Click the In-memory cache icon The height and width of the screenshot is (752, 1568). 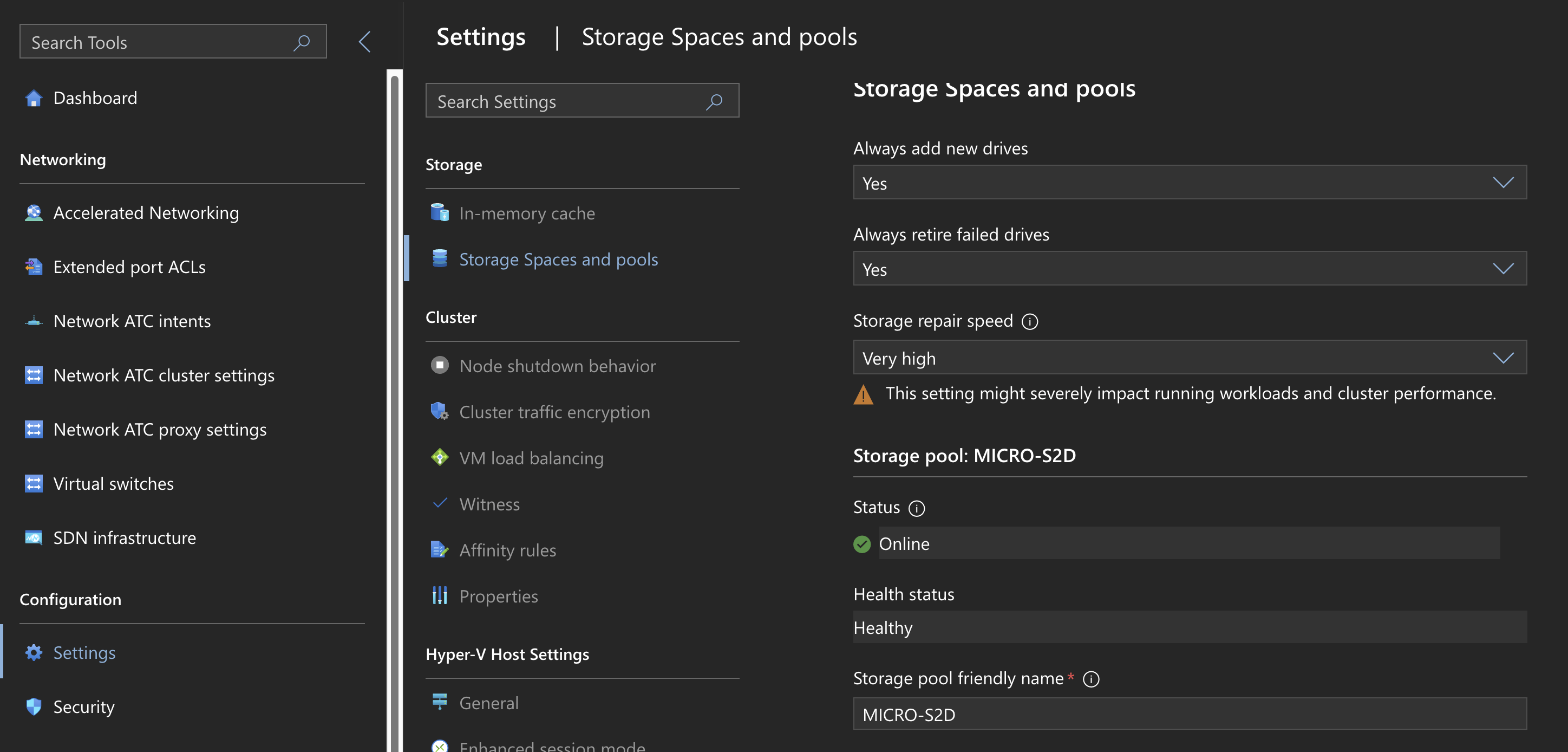[x=440, y=212]
